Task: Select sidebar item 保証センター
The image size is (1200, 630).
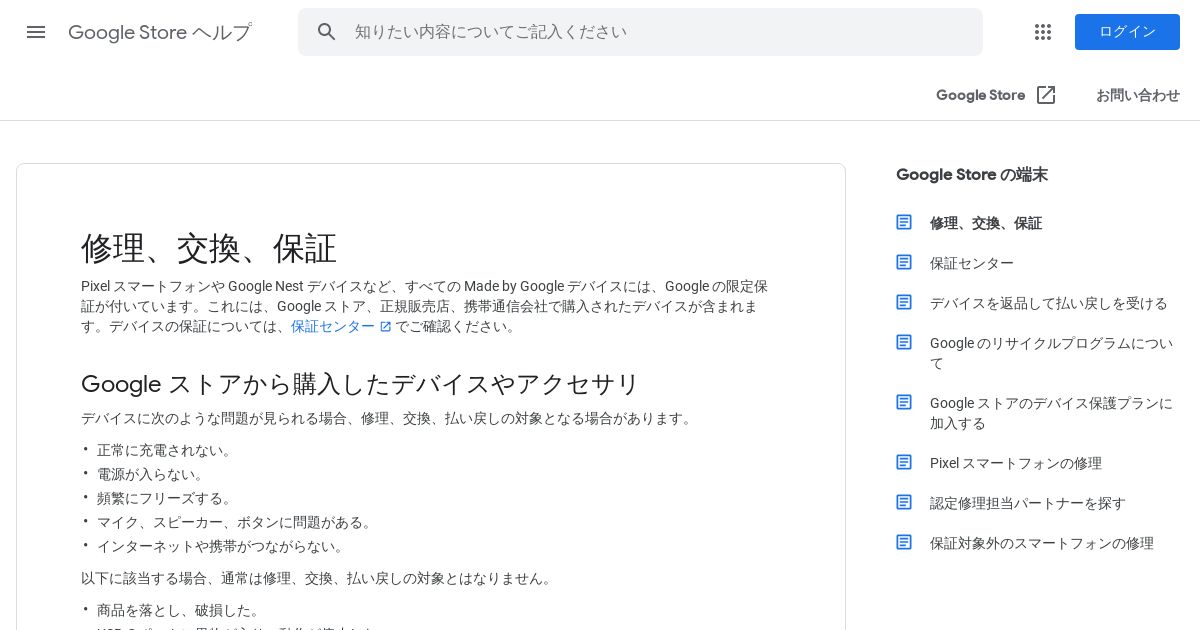Action: point(972,263)
